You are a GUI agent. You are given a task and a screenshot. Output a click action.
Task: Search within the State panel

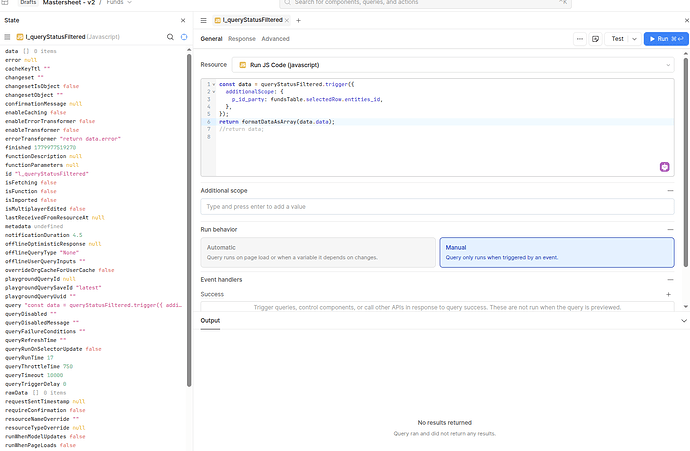click(x=170, y=37)
